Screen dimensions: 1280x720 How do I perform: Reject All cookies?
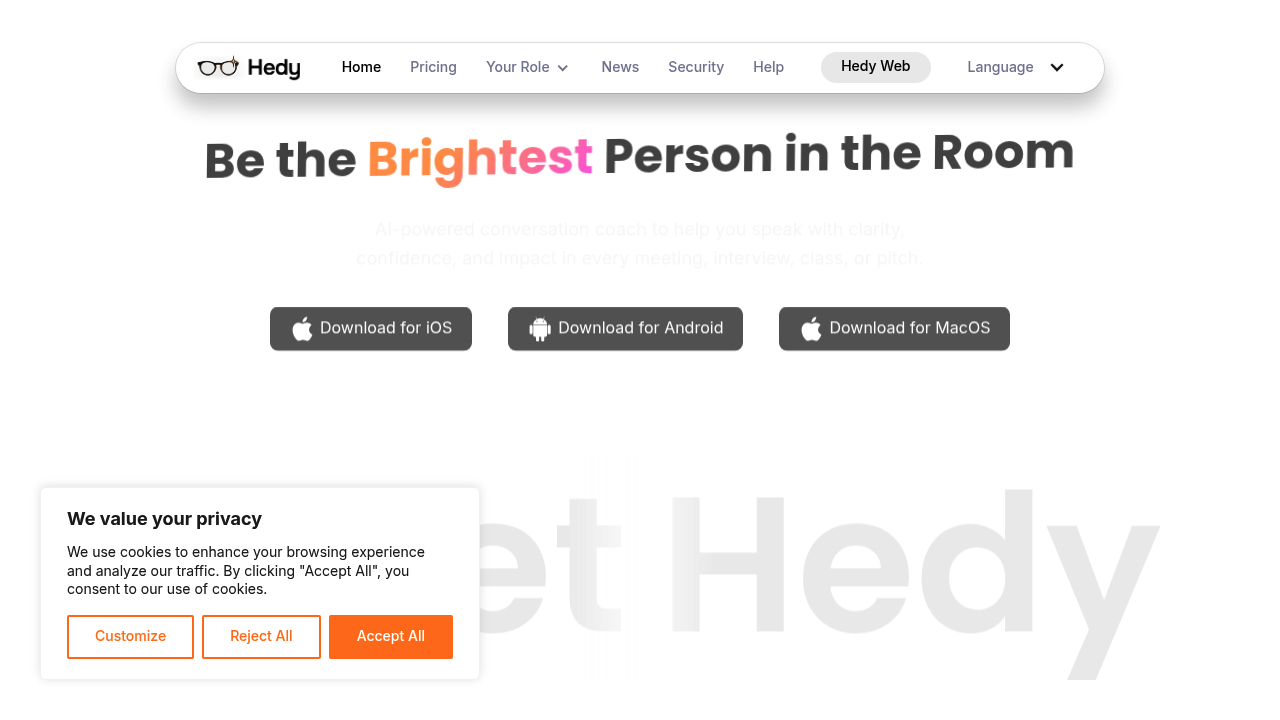pyautogui.click(x=261, y=636)
